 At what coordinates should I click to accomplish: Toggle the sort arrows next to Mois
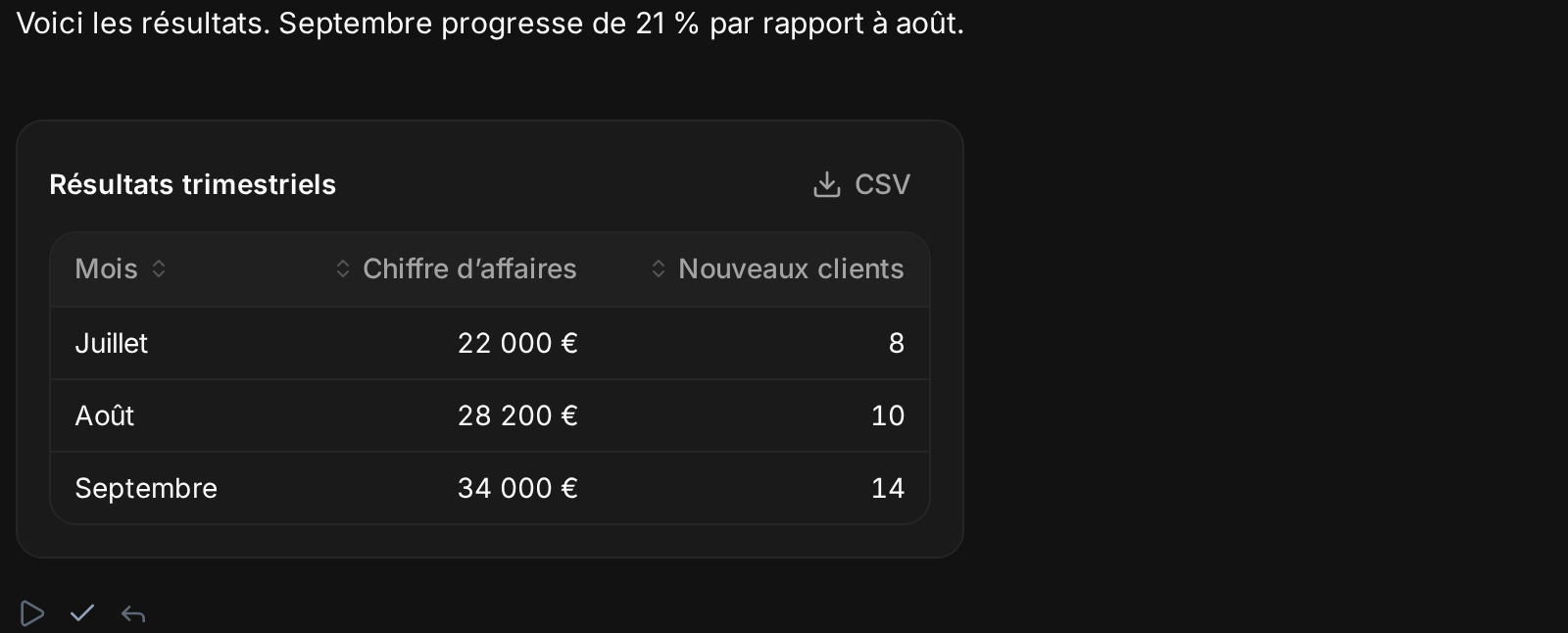point(159,268)
